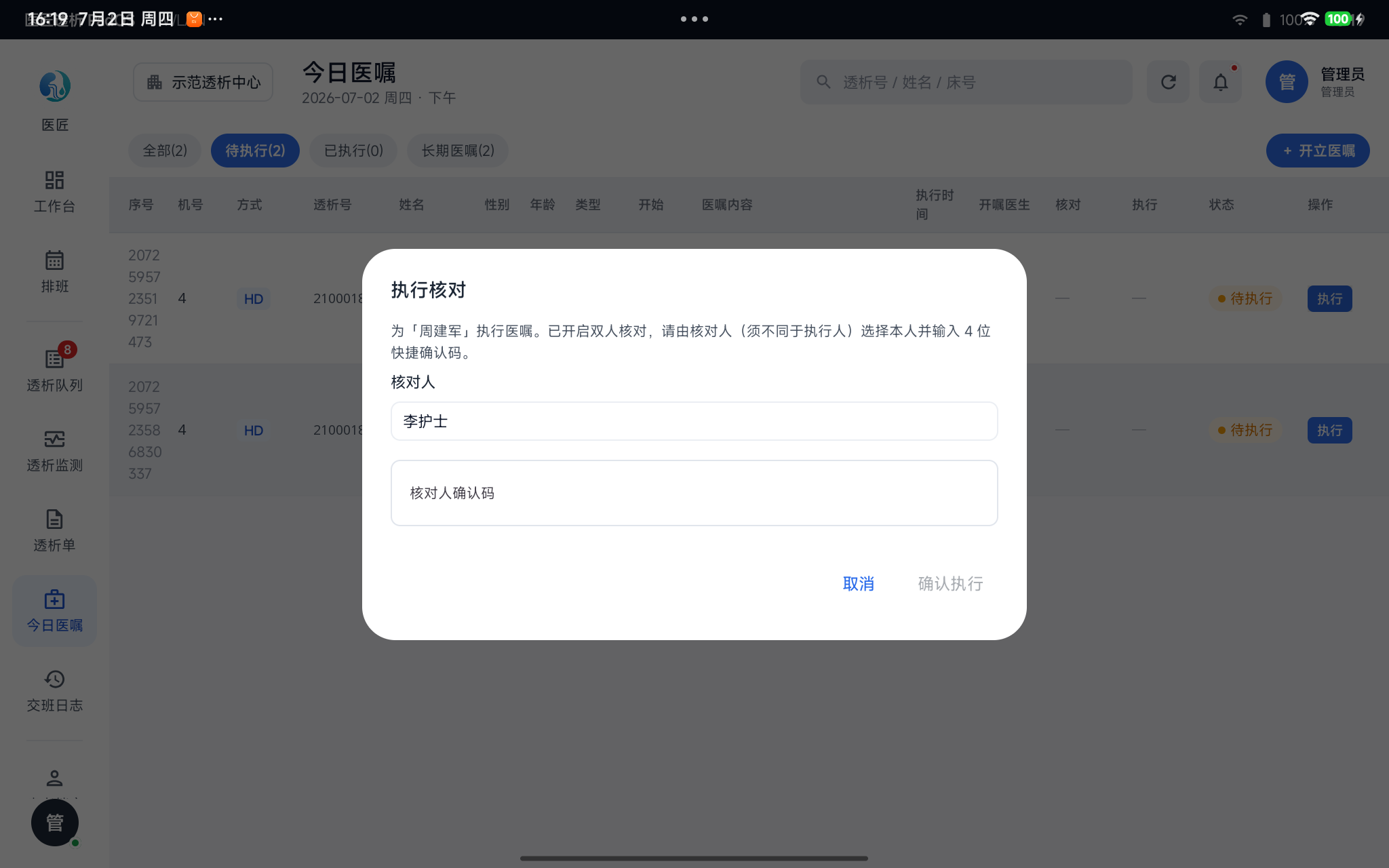Screen dimensions: 1389x868
Task: Click 待执行 status of first row
Action: click(1245, 299)
